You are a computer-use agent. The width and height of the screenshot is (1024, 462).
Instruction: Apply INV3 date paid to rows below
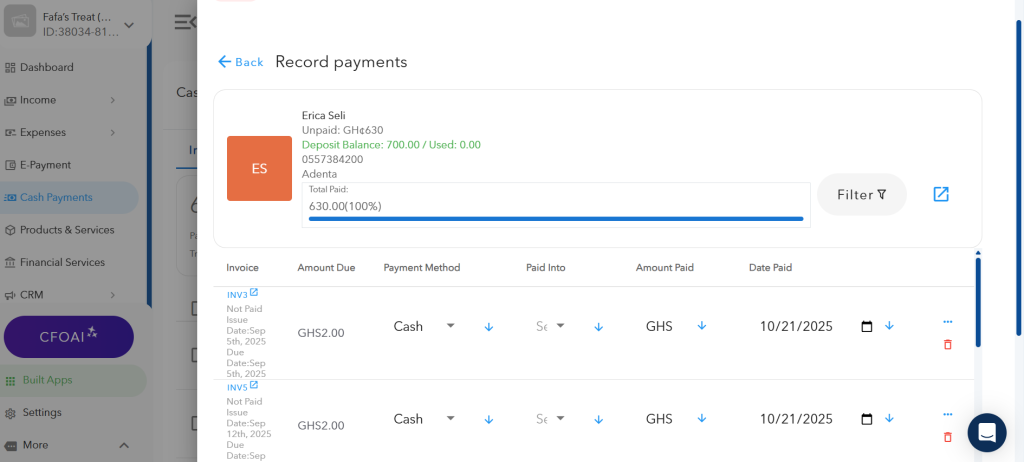(x=889, y=326)
